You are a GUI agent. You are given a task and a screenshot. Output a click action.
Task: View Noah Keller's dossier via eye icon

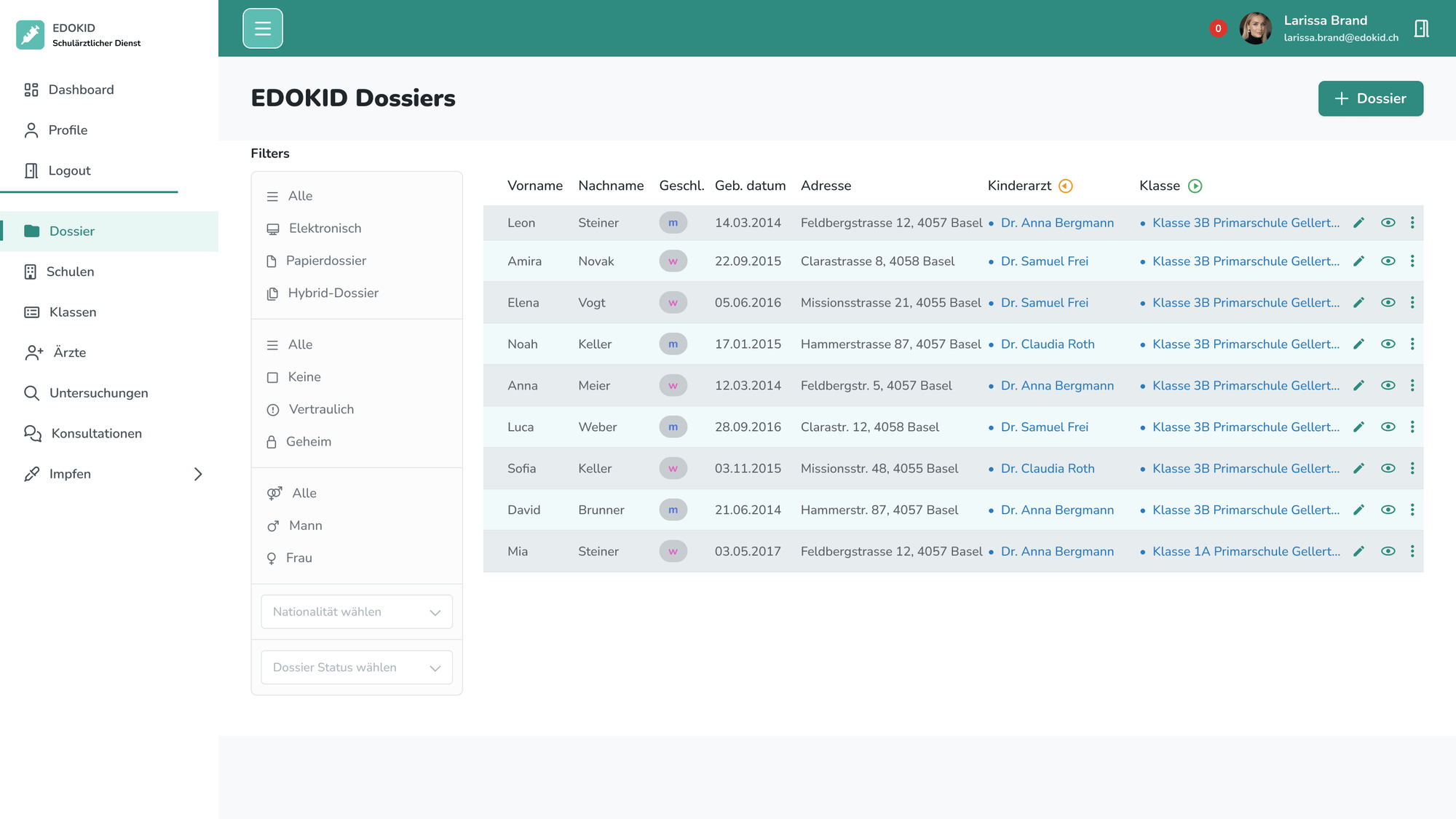1388,344
